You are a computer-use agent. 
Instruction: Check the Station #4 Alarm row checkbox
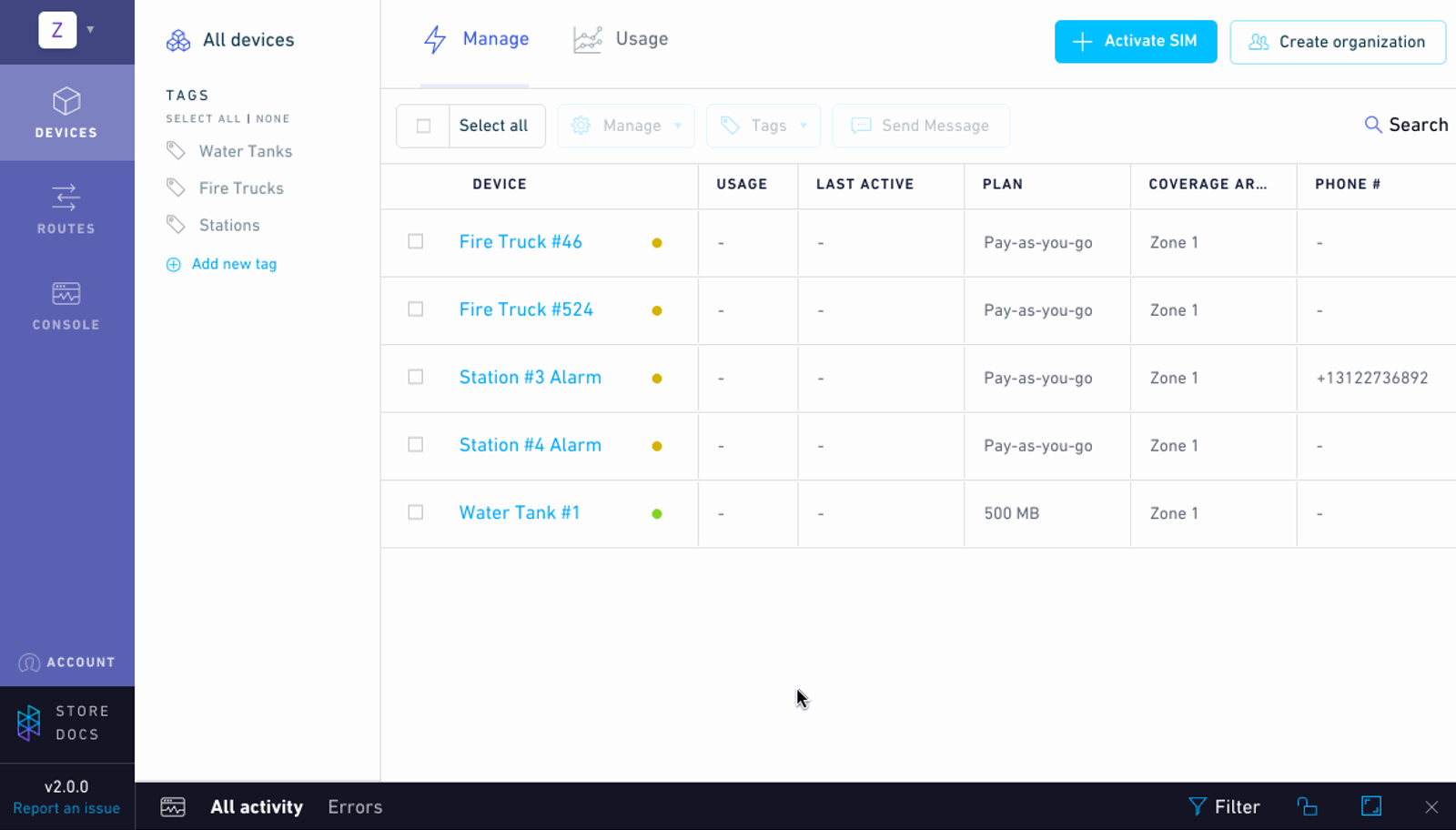(x=416, y=445)
